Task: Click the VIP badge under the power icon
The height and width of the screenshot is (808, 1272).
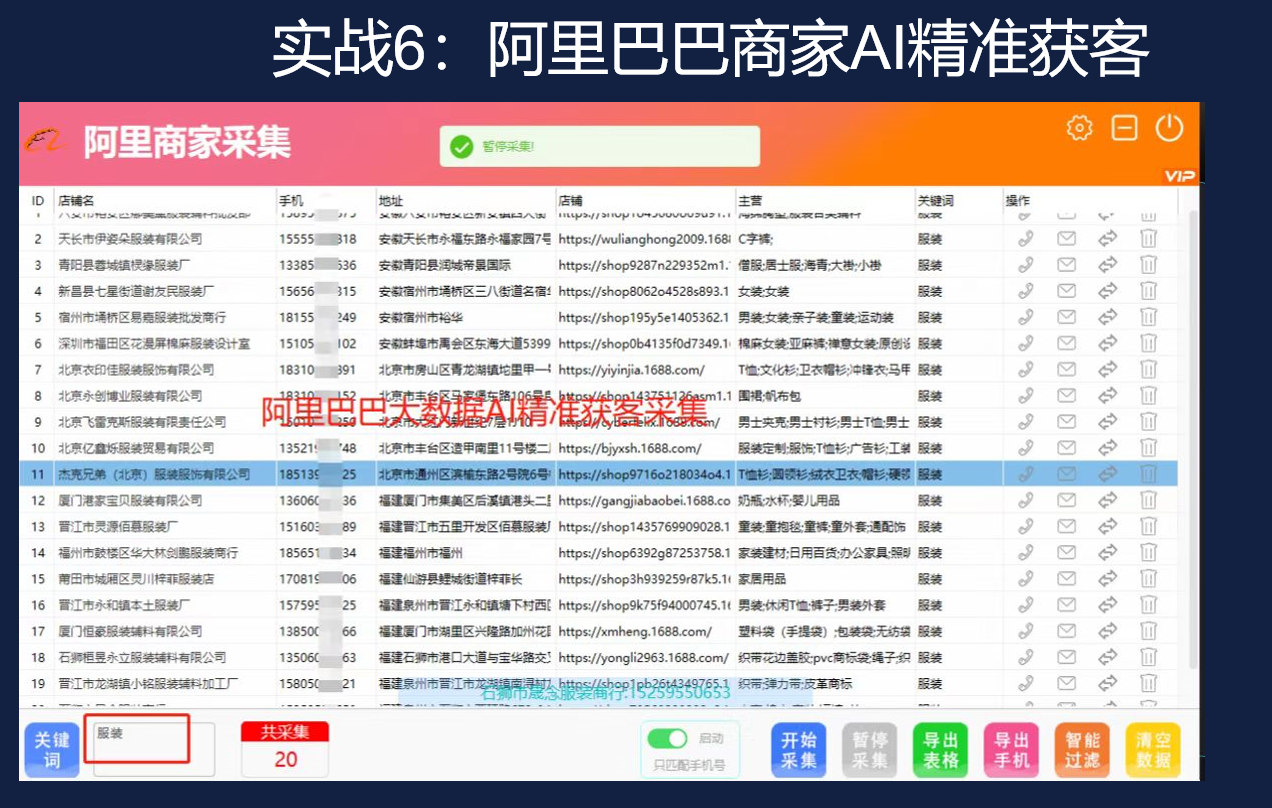Action: (1179, 176)
